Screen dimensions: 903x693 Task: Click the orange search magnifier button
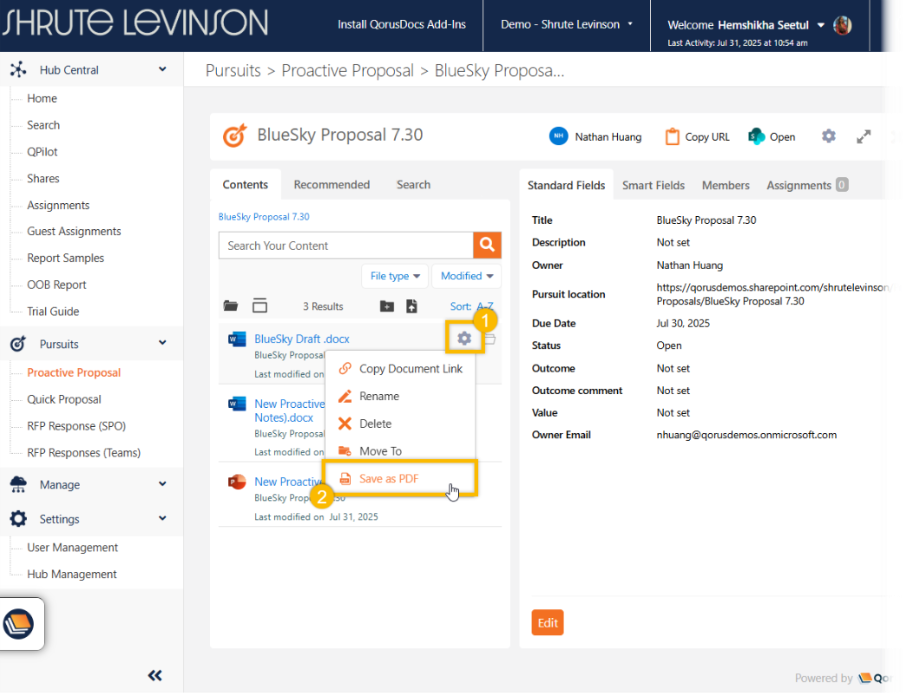(x=487, y=245)
